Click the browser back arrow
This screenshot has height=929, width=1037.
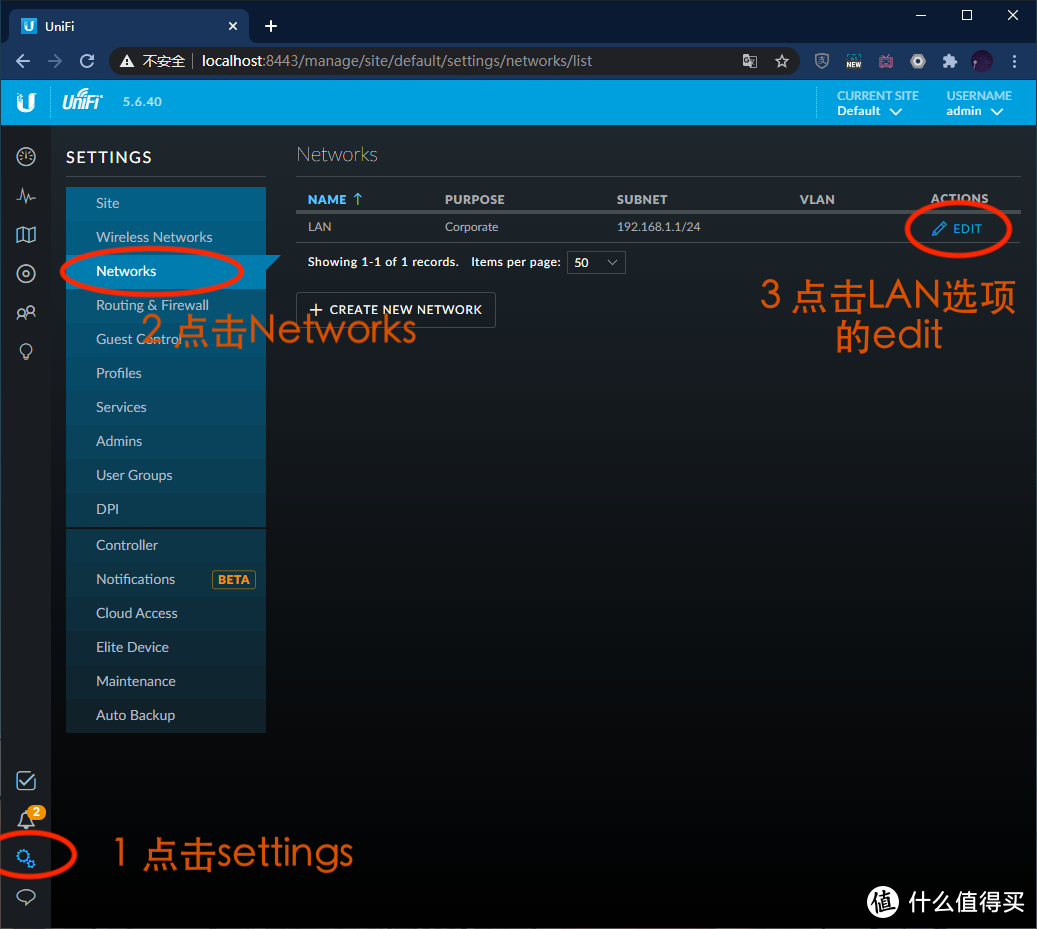click(x=23, y=61)
